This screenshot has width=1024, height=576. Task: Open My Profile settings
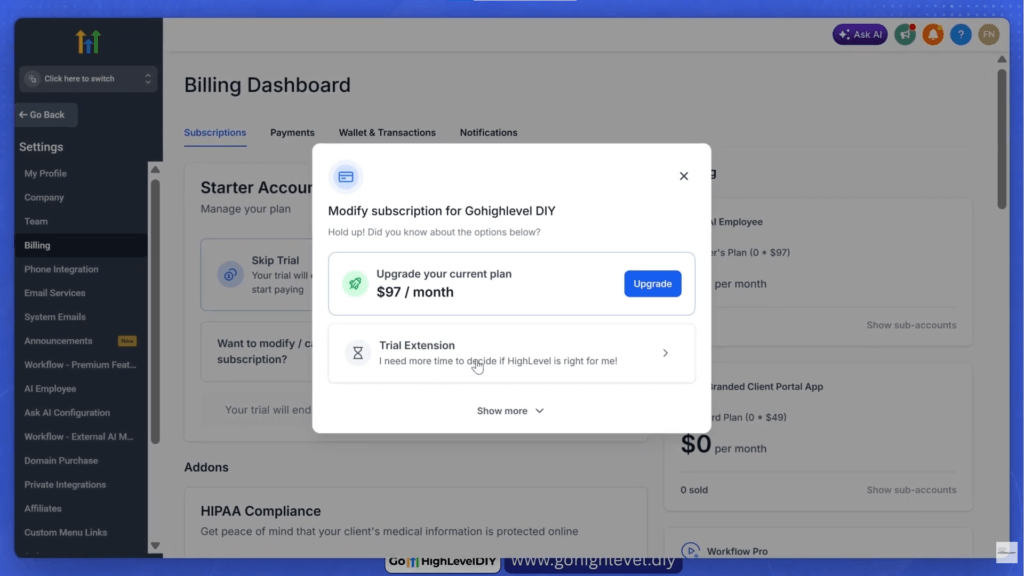click(x=45, y=173)
